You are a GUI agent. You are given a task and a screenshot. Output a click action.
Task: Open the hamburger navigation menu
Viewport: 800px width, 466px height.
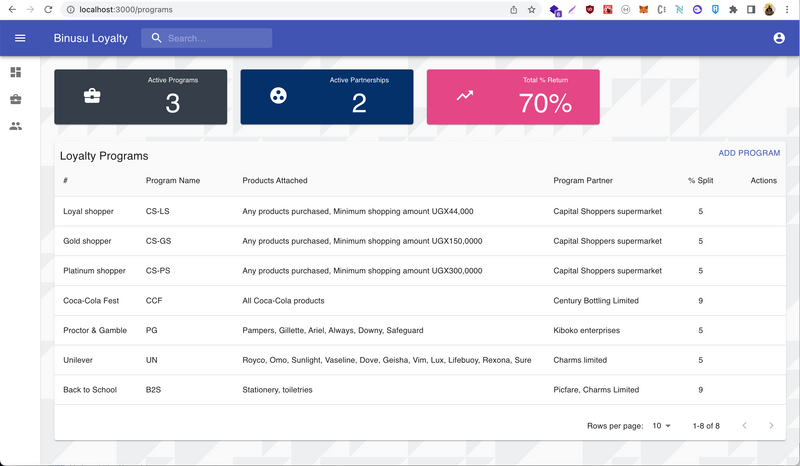pos(20,38)
